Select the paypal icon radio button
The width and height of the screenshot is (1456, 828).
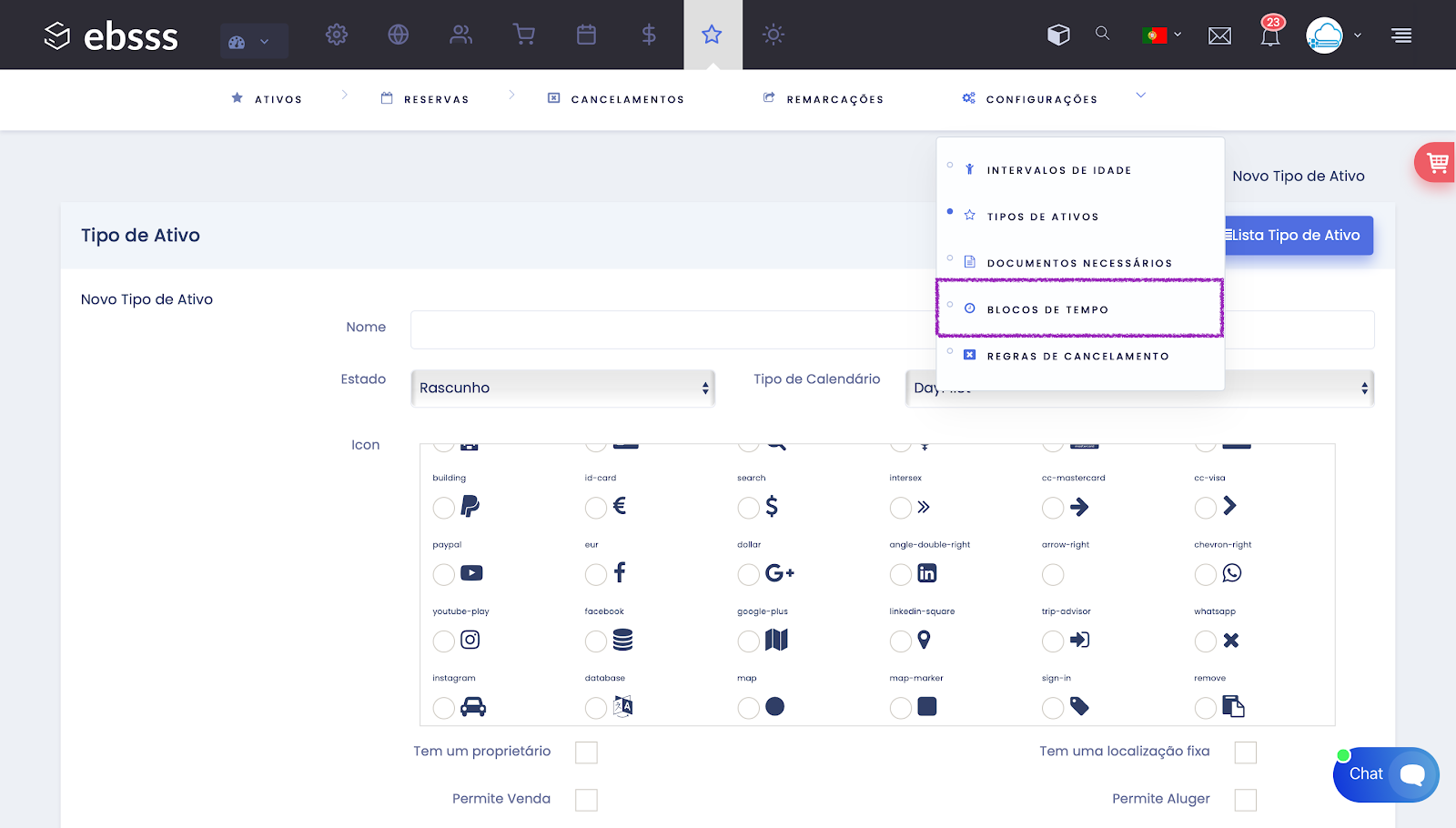point(444,508)
